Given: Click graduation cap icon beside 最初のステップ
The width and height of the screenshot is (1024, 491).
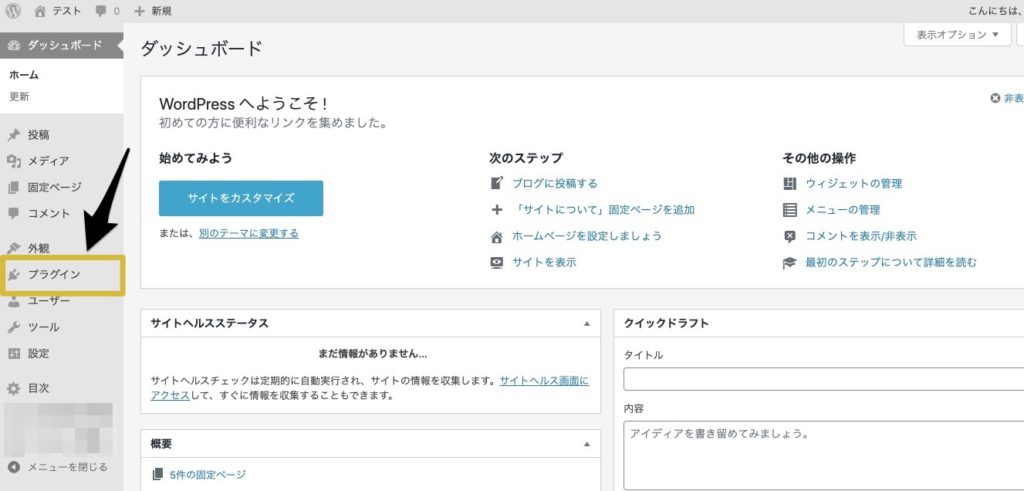Looking at the screenshot, I should (790, 262).
